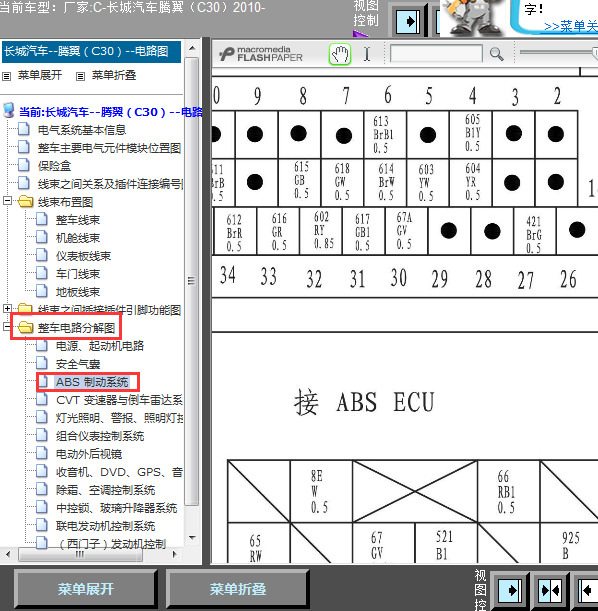The height and width of the screenshot is (611, 598).
Task: Click the page icon beside 电气系统基本信息
Action: pyautogui.click(x=24, y=129)
